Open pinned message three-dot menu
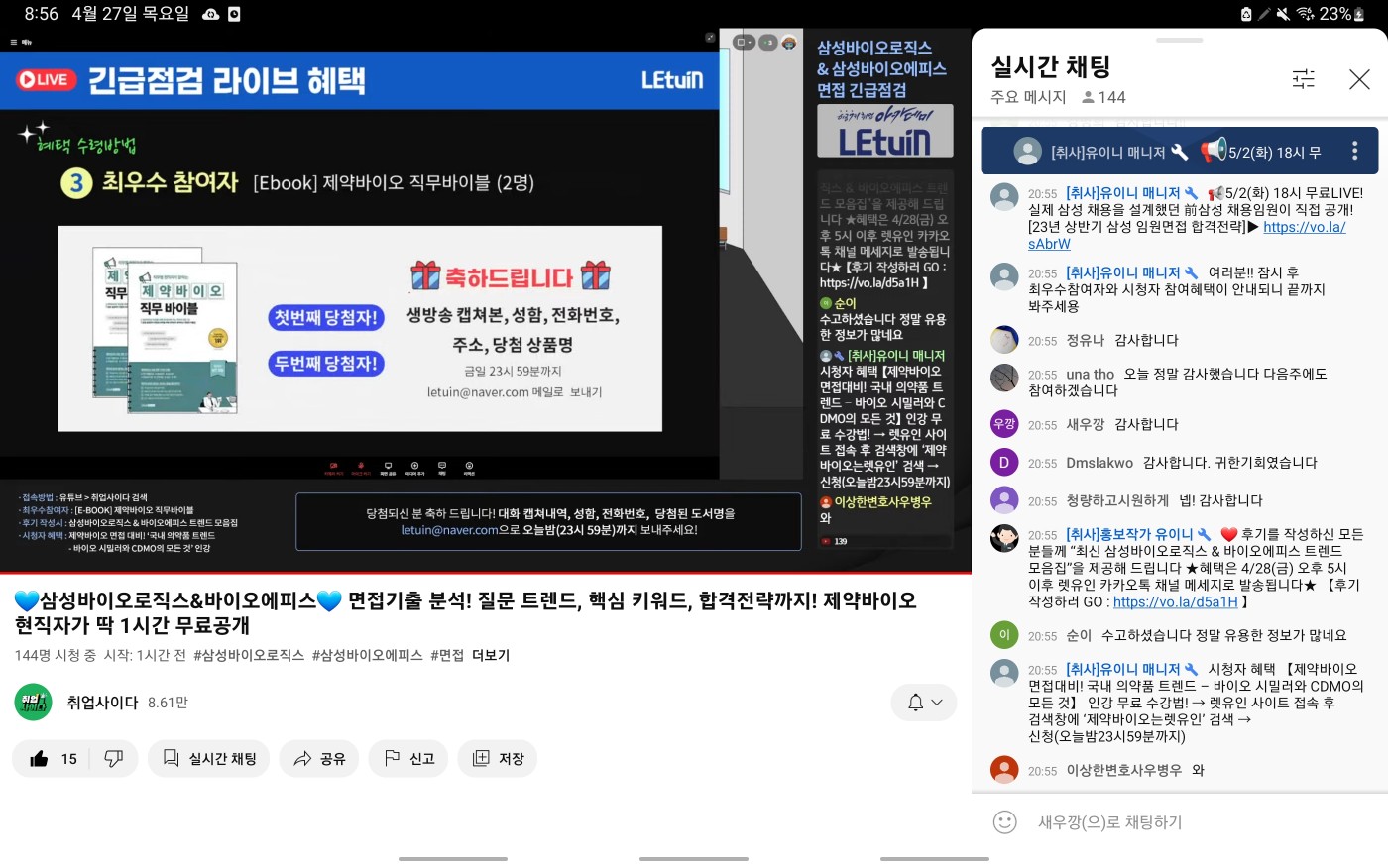Viewport: 1388px width, 868px height. pyautogui.click(x=1354, y=152)
